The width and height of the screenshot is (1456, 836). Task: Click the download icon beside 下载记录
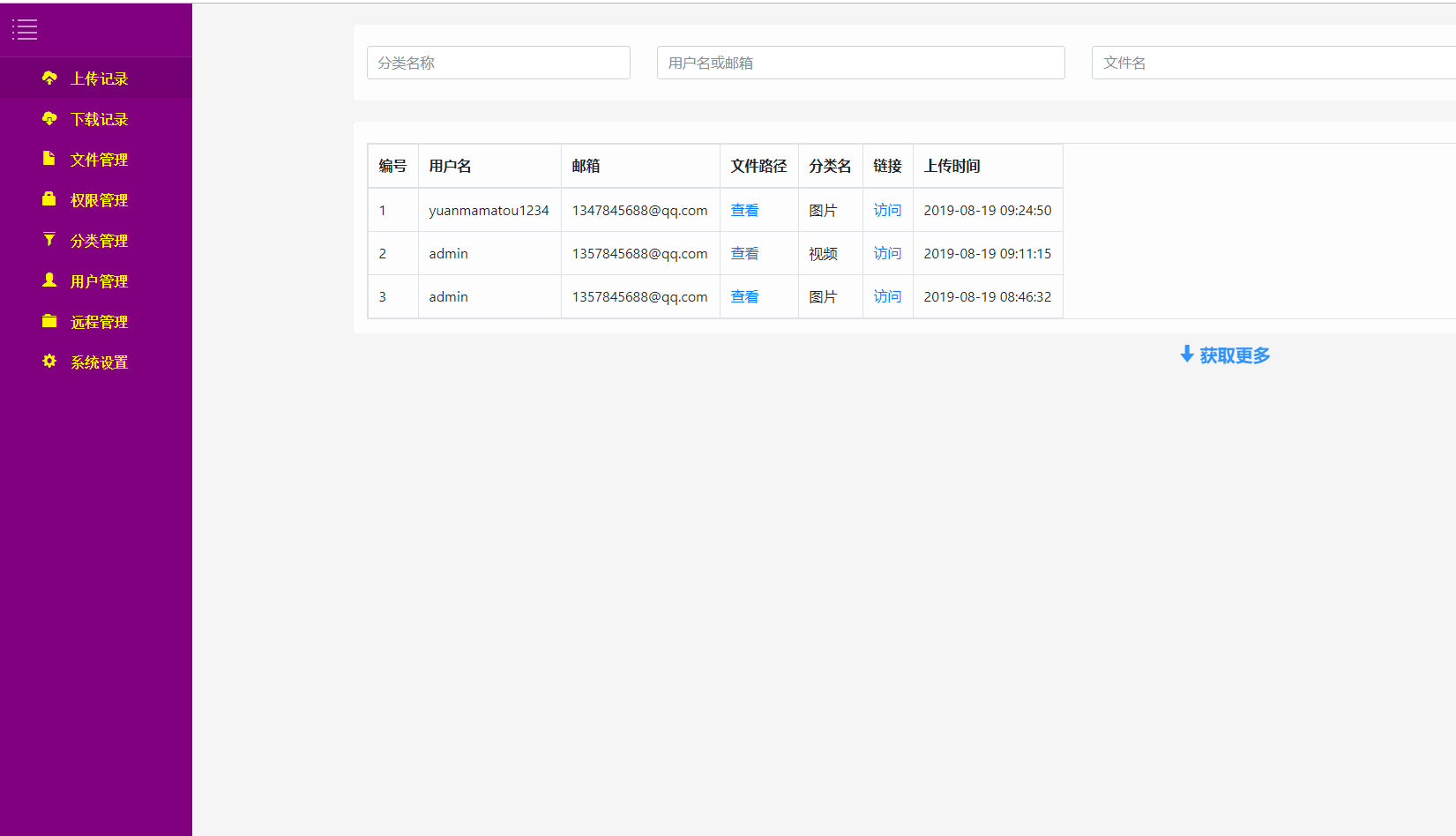click(49, 118)
